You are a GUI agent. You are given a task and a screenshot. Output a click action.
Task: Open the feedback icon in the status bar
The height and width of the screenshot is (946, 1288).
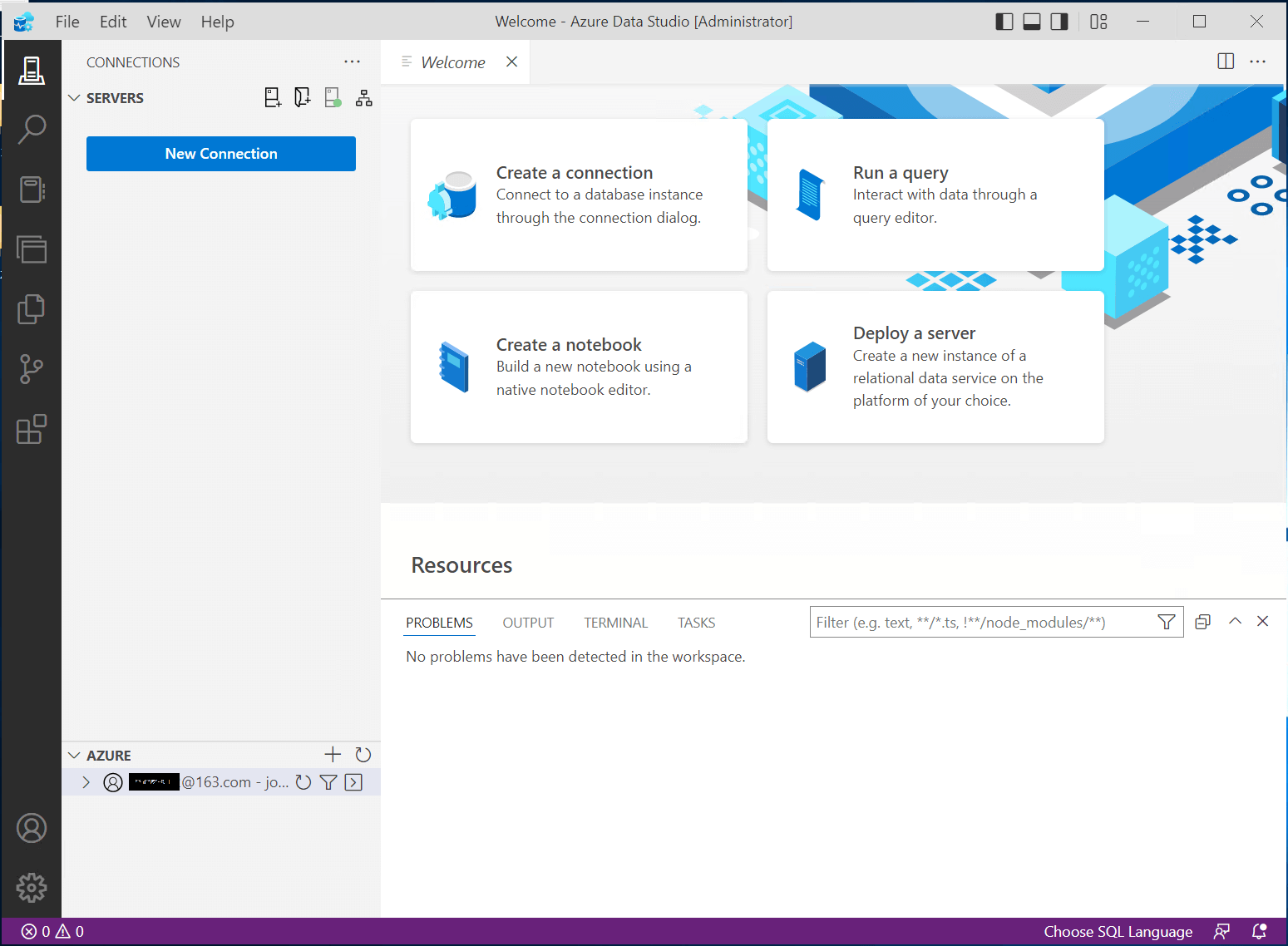tap(1221, 932)
